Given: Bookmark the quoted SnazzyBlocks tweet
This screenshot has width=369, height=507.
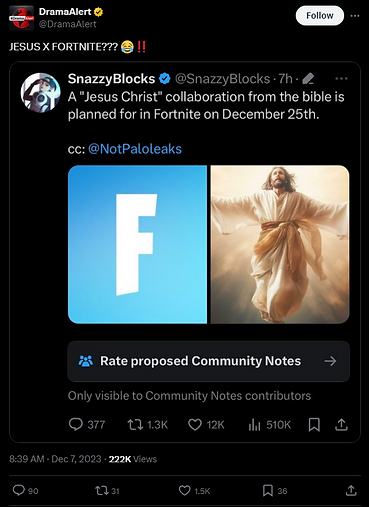Looking at the screenshot, I should point(314,425).
